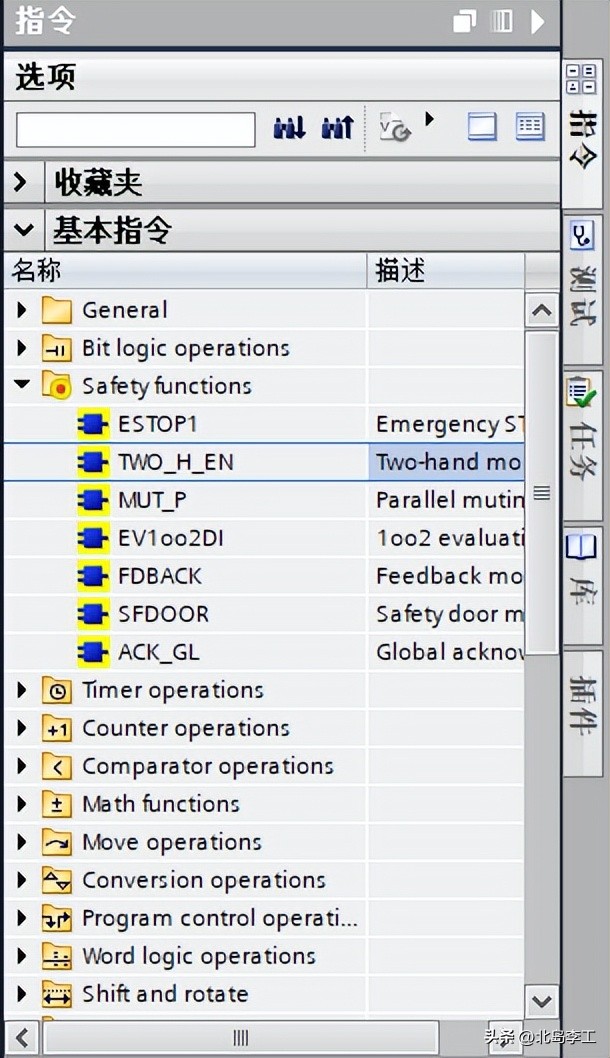Expand the 收藏夹 favorites section
The image size is (610, 1058).
(x=20, y=182)
